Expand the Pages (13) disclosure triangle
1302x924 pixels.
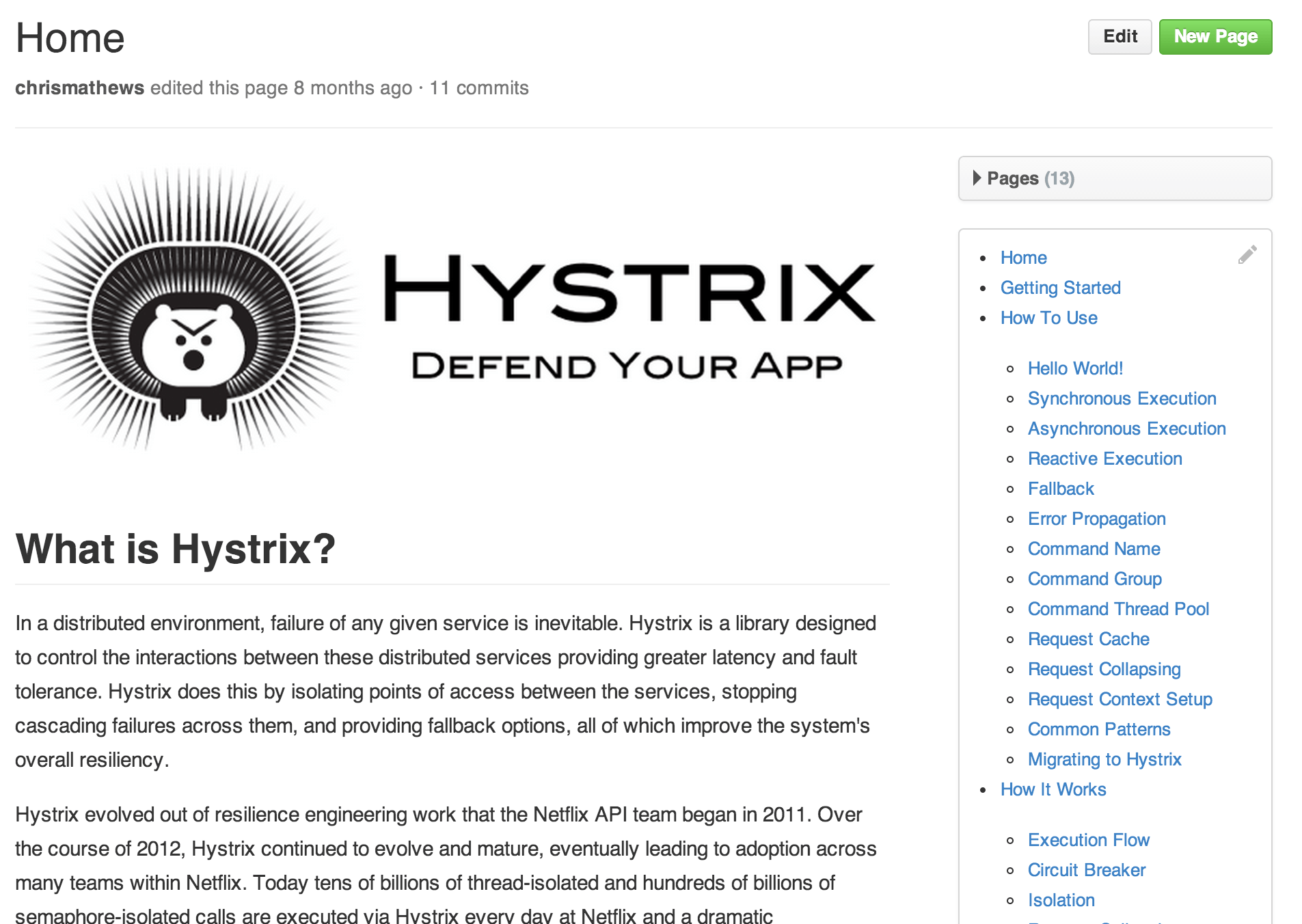977,178
